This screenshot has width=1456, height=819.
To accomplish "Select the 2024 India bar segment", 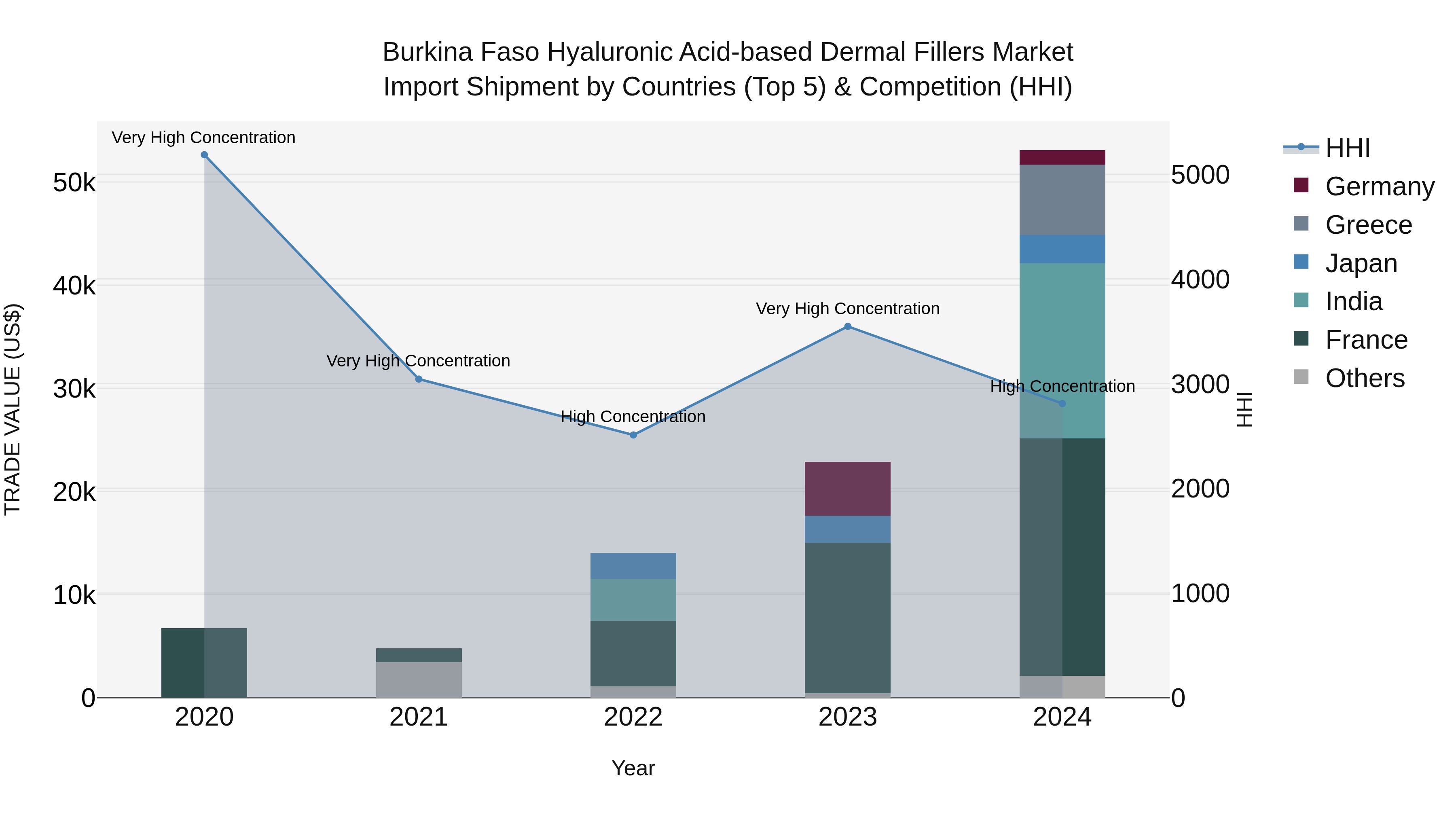I will (1062, 351).
